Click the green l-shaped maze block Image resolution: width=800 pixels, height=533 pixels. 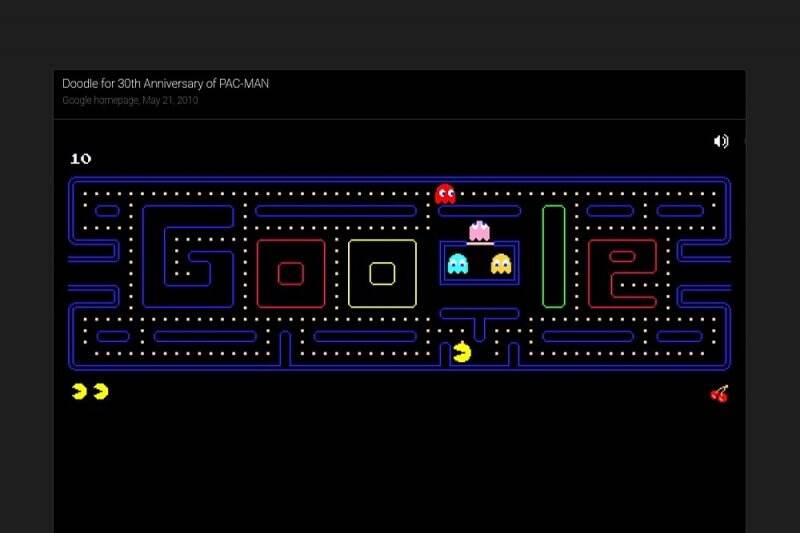coord(554,256)
